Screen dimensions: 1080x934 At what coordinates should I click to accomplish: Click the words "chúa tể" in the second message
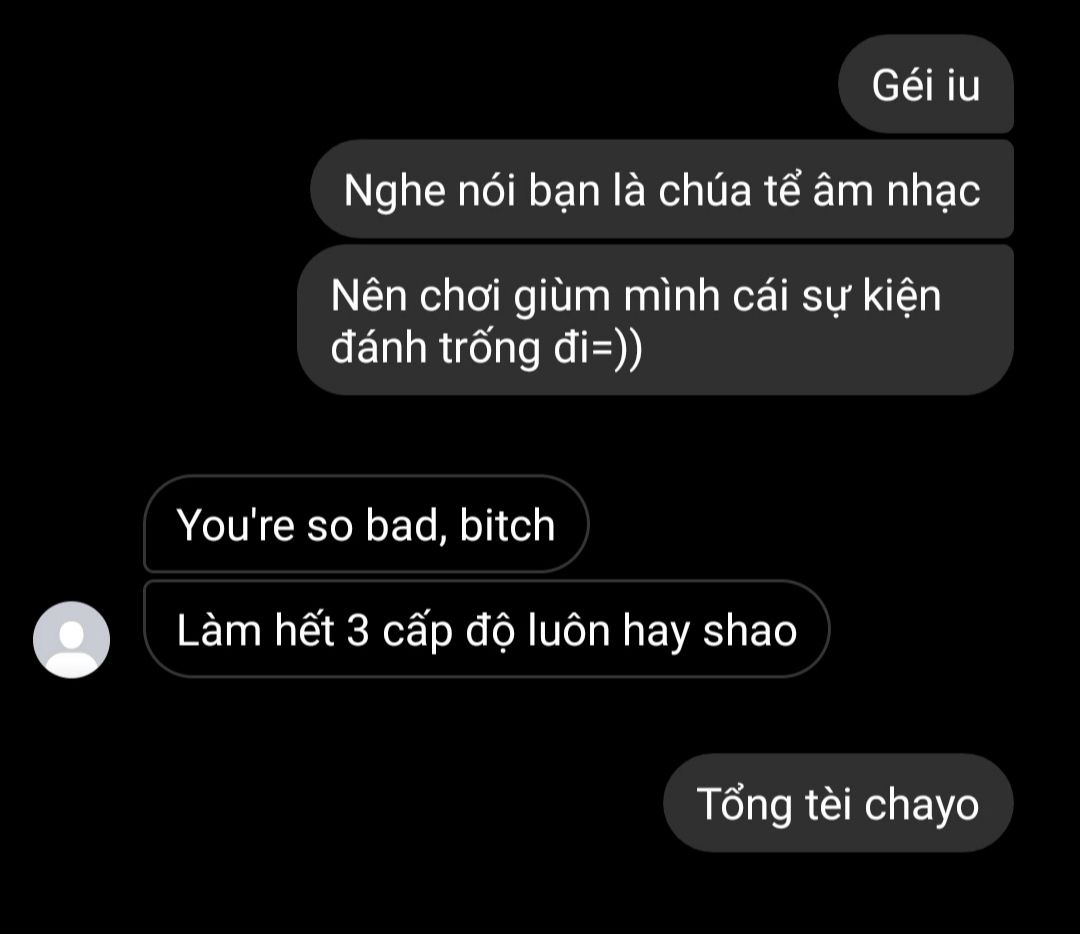729,190
